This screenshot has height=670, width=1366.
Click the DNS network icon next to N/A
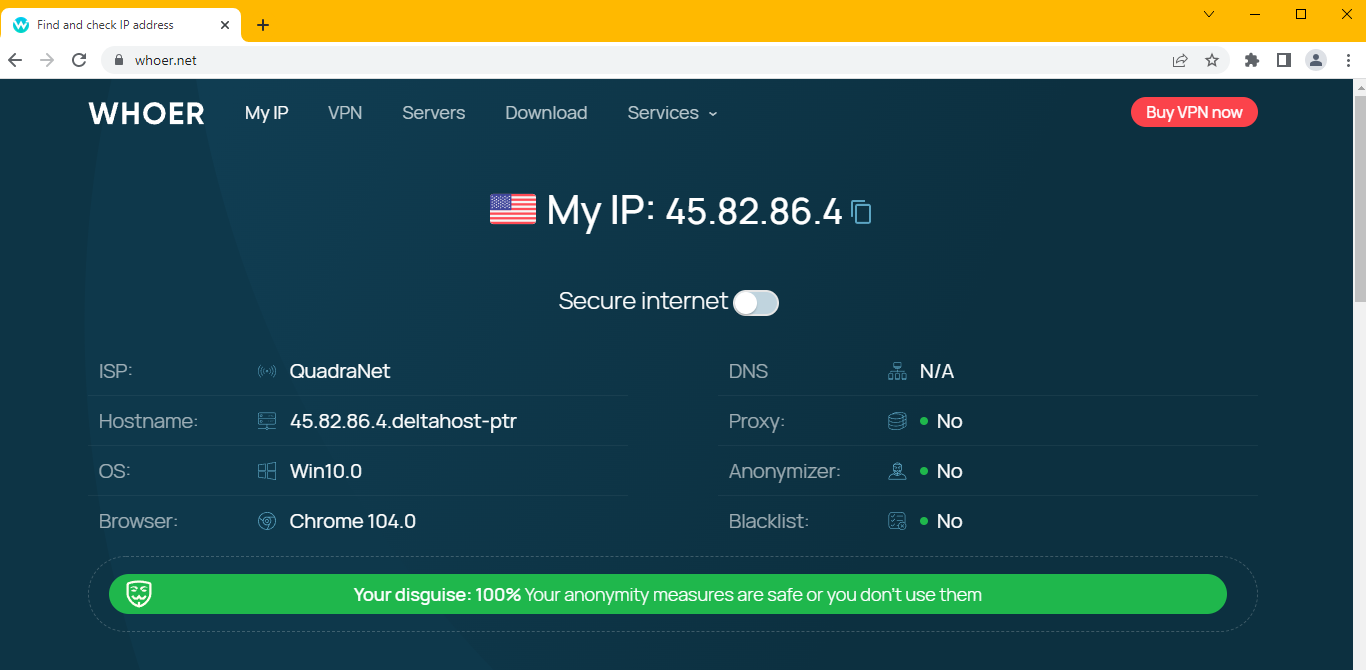[897, 372]
